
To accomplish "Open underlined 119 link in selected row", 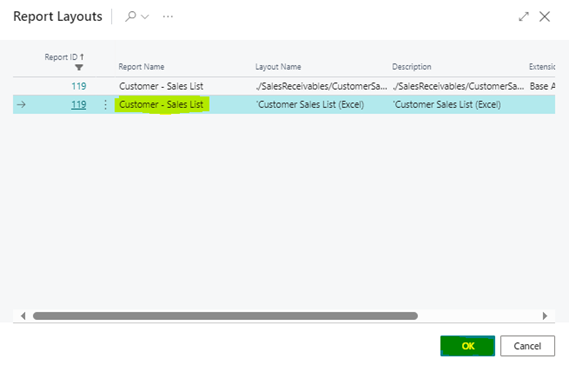I will [x=79, y=105].
